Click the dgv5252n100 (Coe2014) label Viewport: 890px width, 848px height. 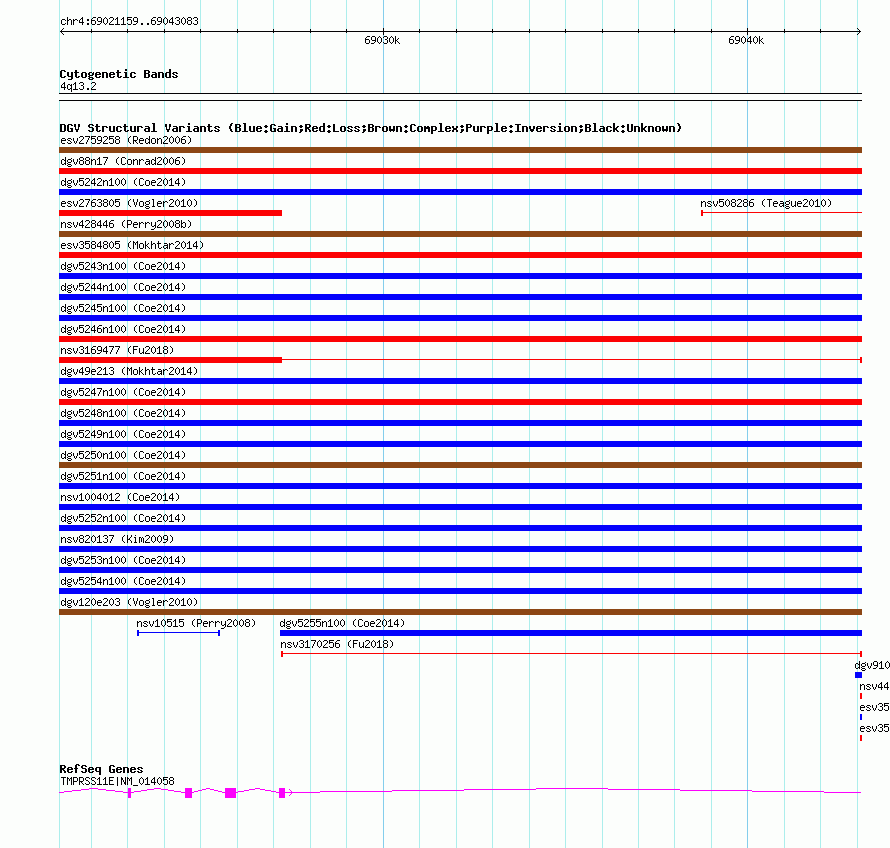[123, 518]
